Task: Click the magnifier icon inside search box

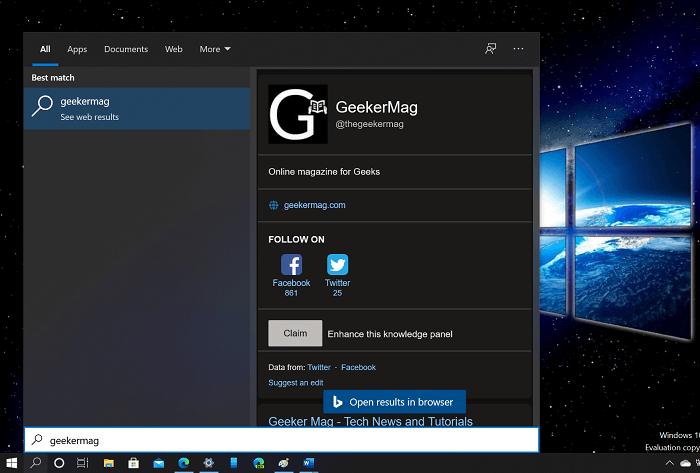Action: tap(37, 440)
